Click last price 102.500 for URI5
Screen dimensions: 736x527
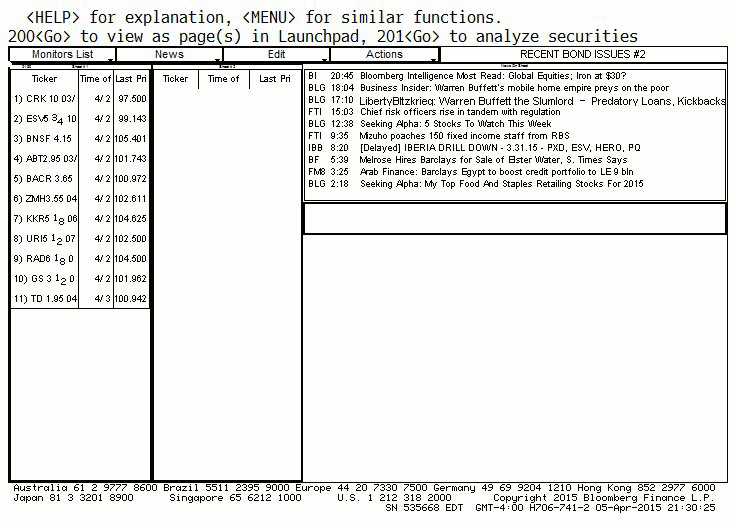[x=131, y=239]
